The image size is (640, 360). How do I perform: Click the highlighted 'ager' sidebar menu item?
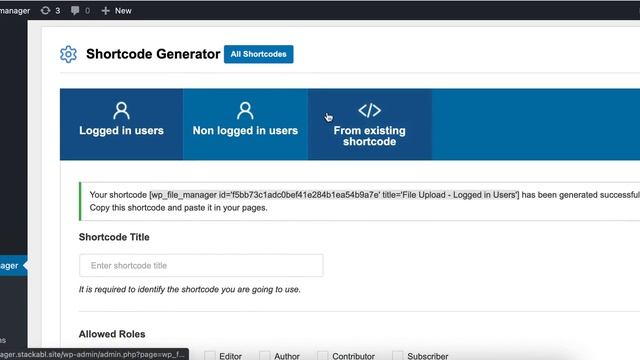pos(13,266)
